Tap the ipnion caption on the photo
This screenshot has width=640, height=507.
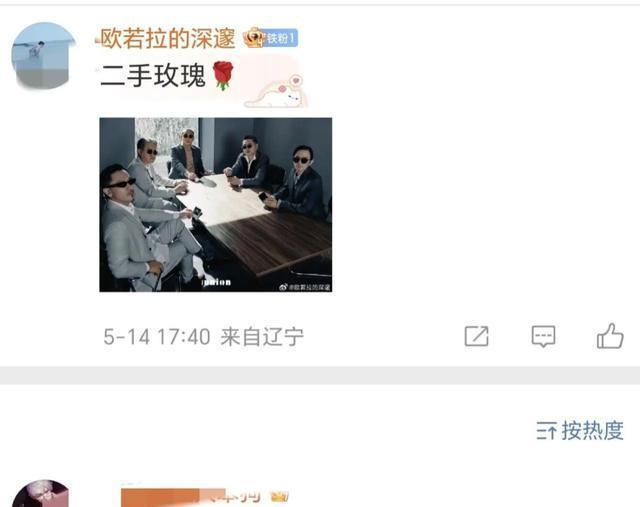[x=217, y=282]
